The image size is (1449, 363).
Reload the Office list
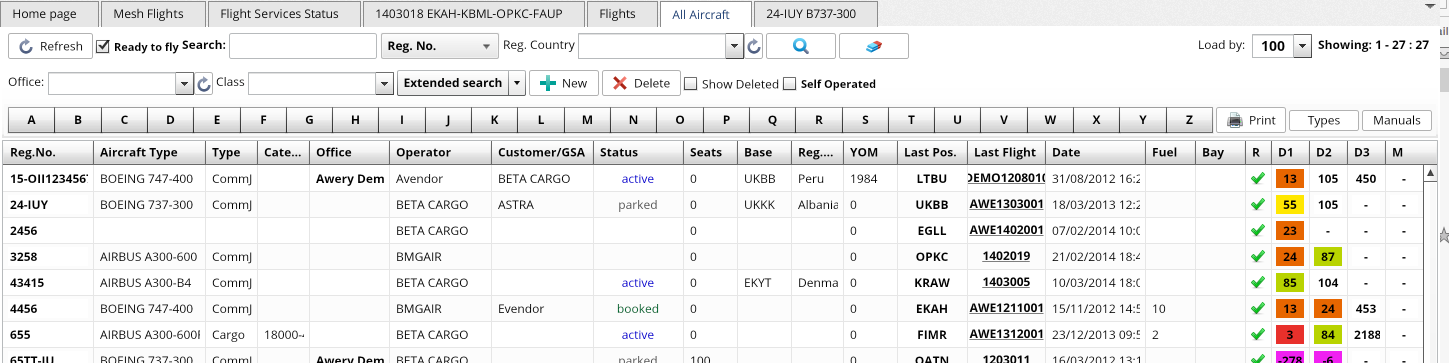(x=204, y=84)
